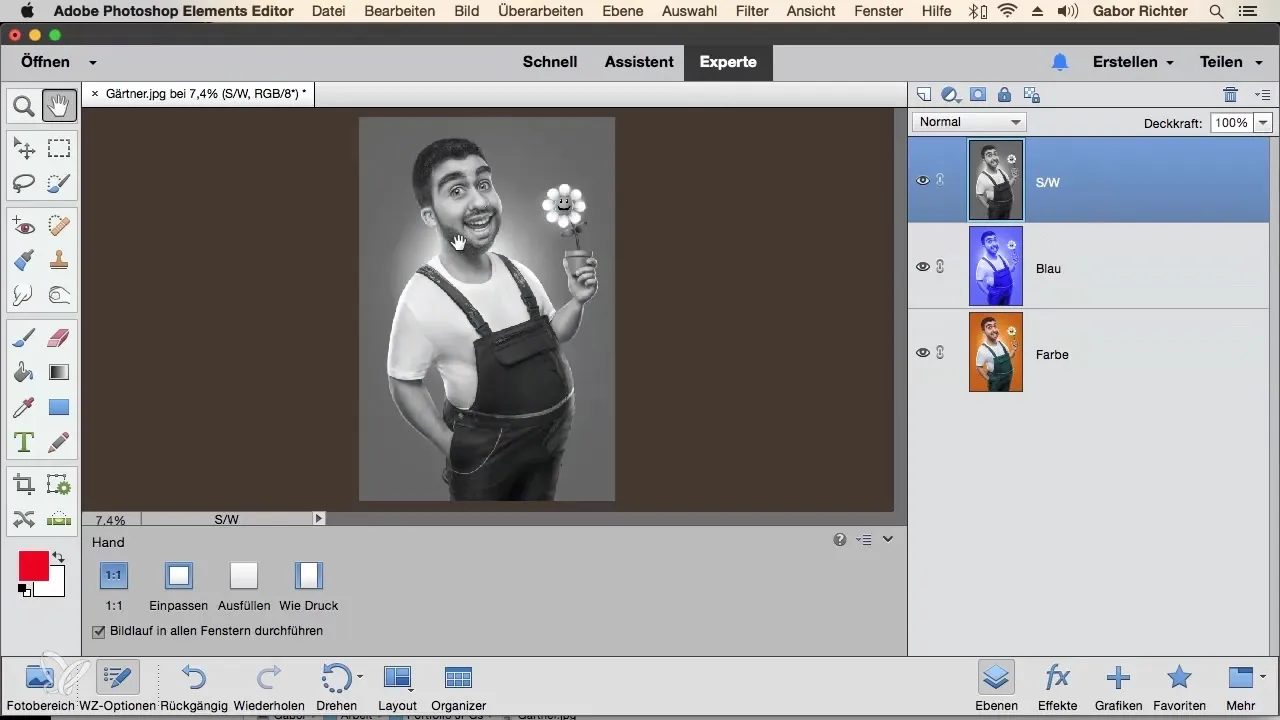The height and width of the screenshot is (720, 1280).
Task: Toggle link icon on the Blau layer
Action: [x=940, y=267]
